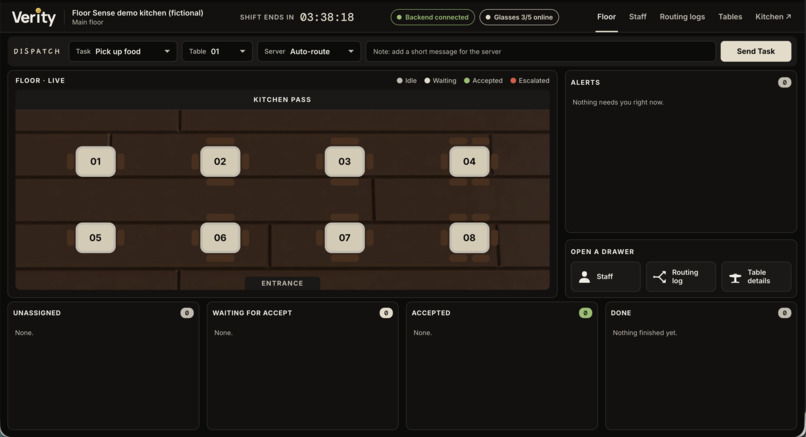806x437 pixels.
Task: Click the OPEN A DRAWER heading
Action: tap(602, 252)
